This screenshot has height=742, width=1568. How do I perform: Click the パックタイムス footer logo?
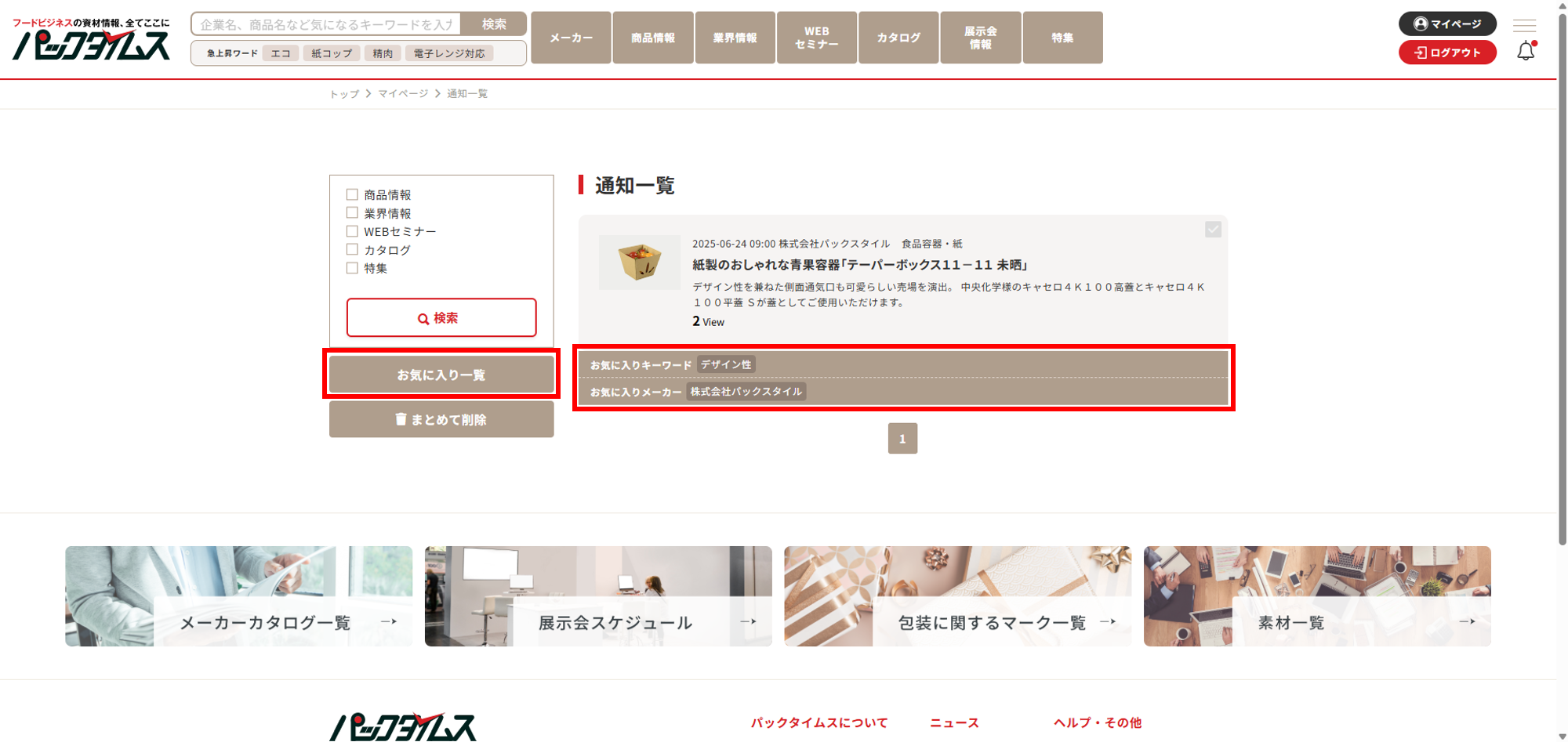(x=402, y=726)
